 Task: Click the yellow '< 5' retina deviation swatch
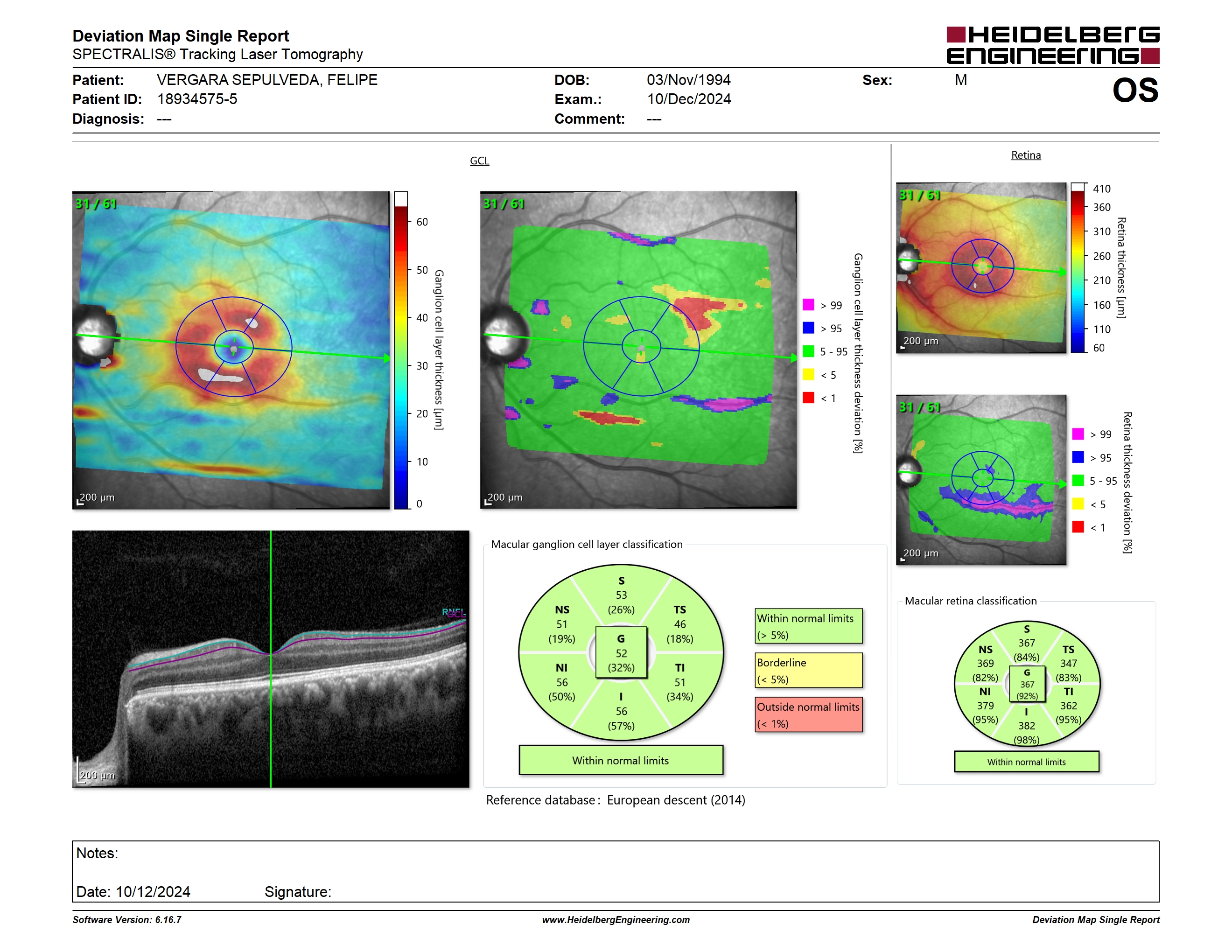pyautogui.click(x=1078, y=504)
